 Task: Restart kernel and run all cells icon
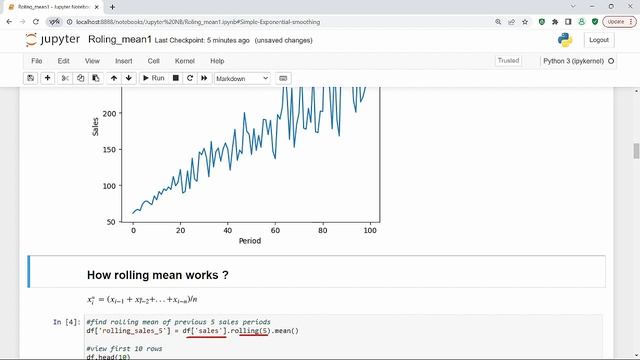(204, 78)
